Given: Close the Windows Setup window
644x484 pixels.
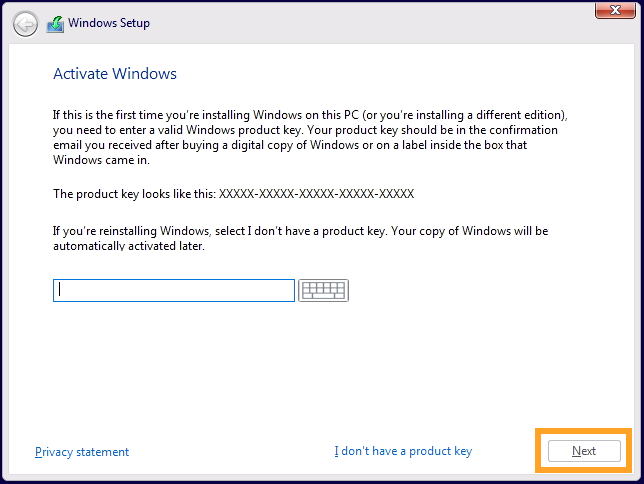Looking at the screenshot, I should click(610, 10).
